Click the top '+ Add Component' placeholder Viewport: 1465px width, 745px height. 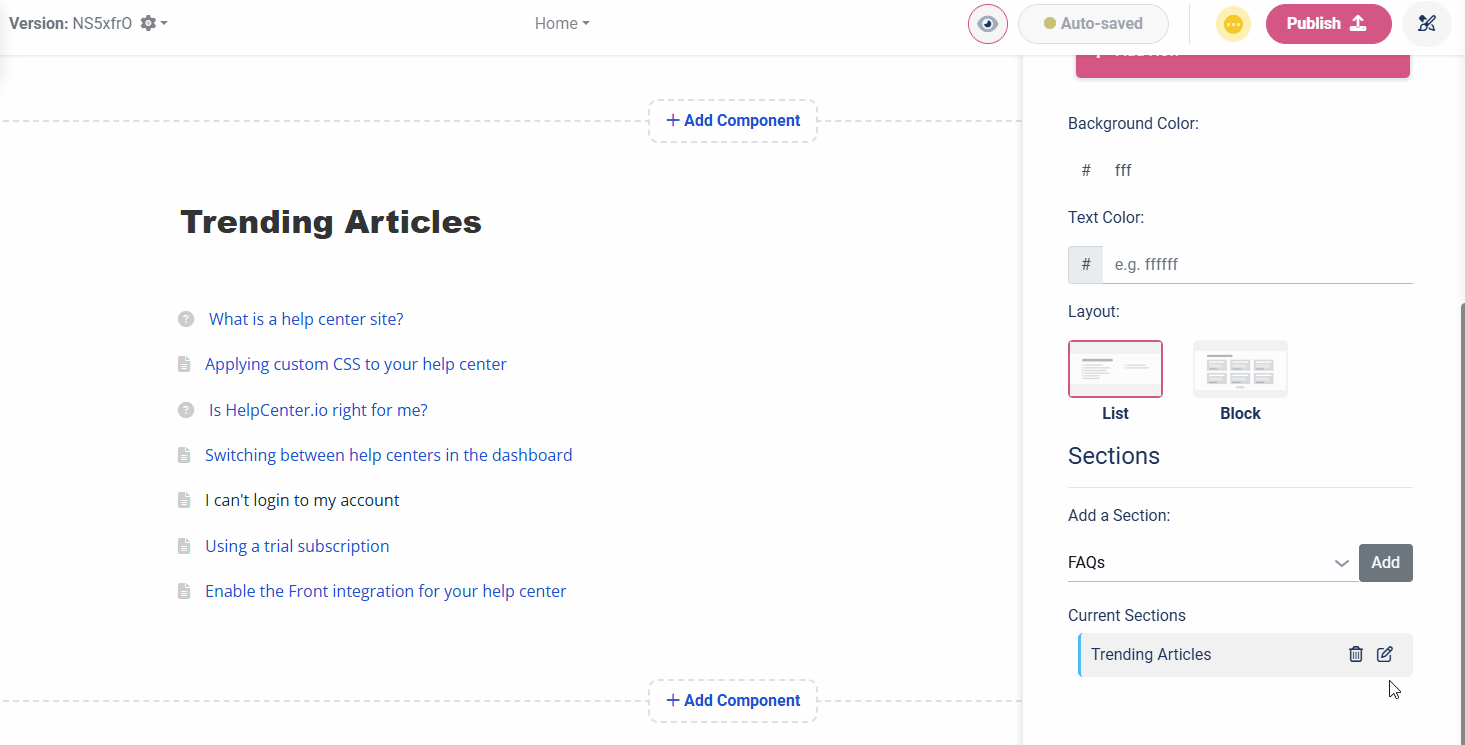click(x=733, y=120)
